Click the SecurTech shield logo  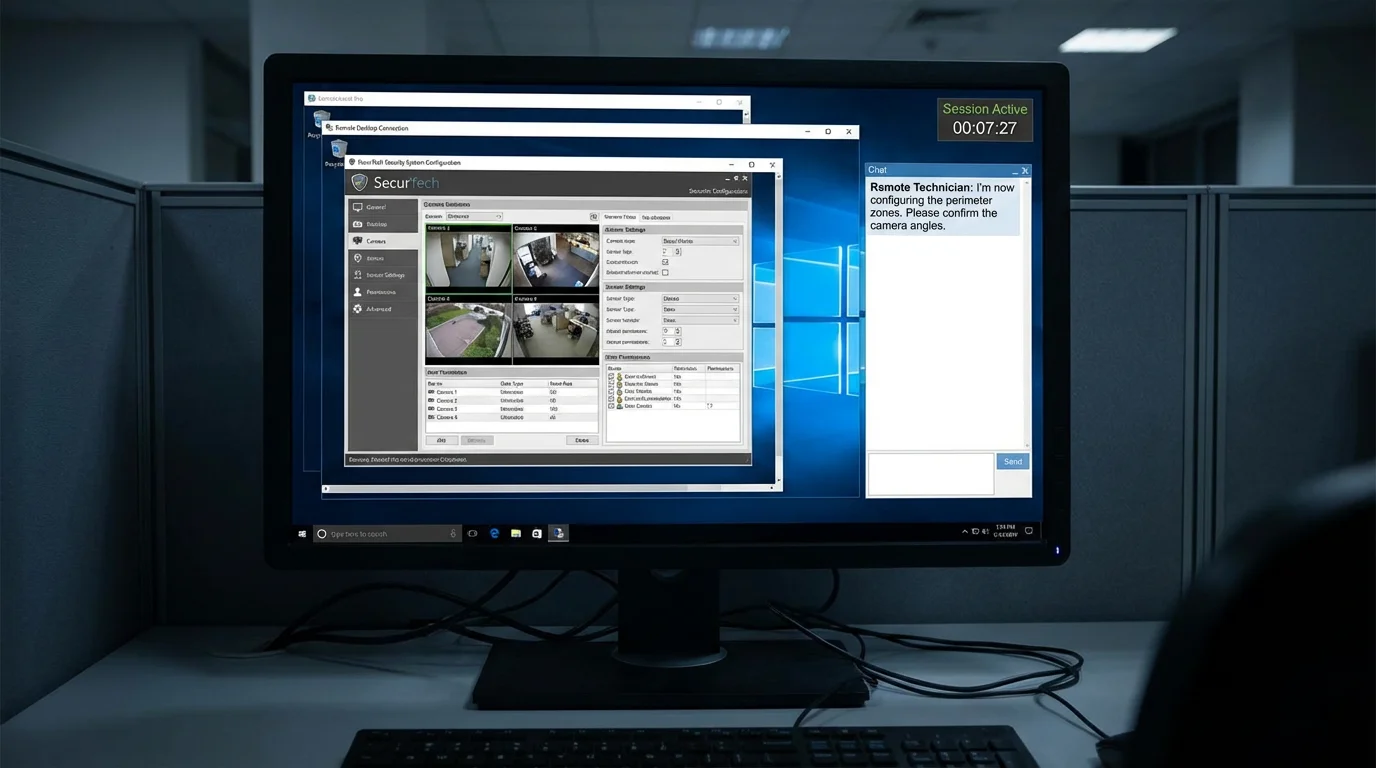click(x=360, y=183)
